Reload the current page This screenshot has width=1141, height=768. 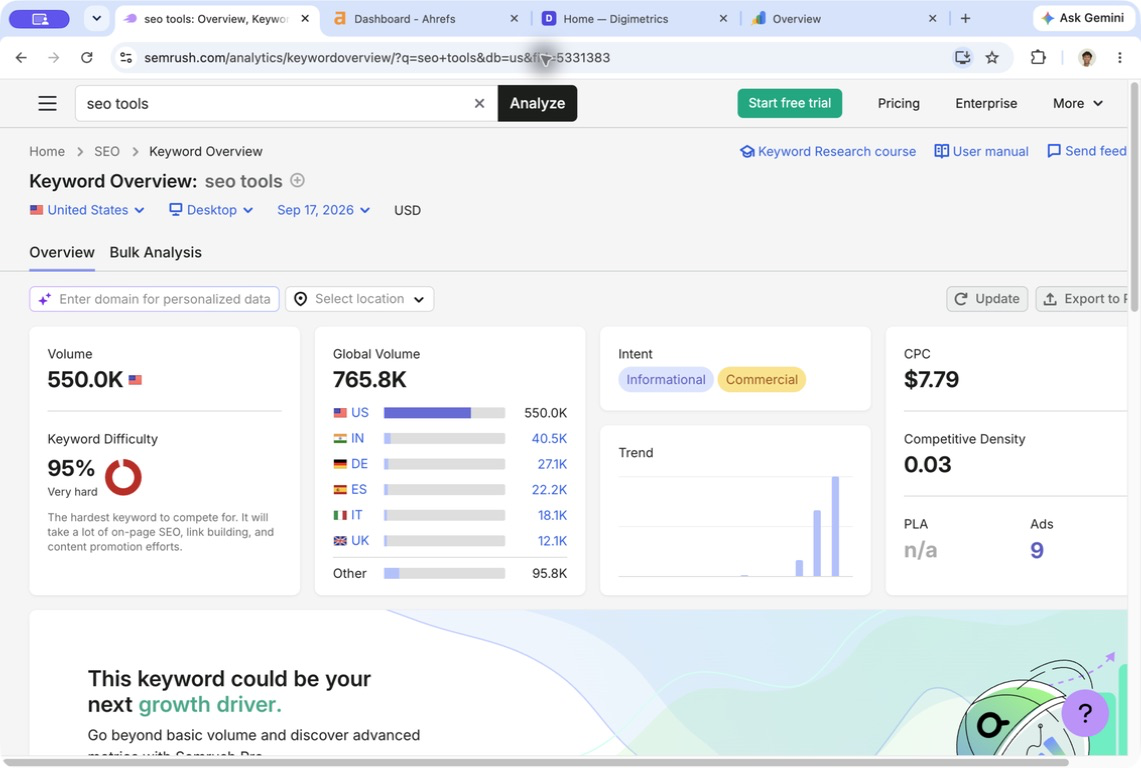(87, 58)
